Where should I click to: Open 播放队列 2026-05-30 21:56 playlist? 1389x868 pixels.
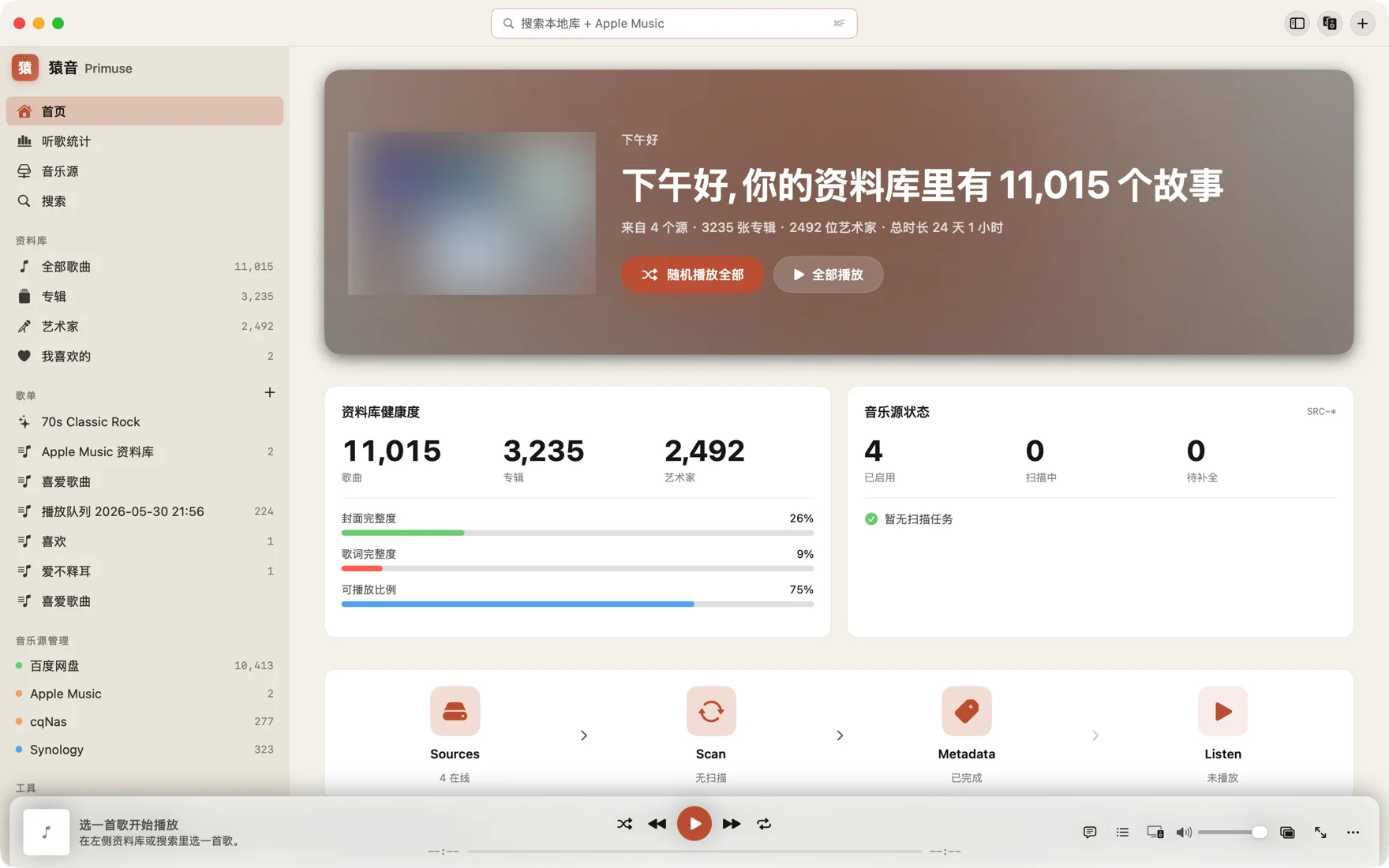pos(144,512)
